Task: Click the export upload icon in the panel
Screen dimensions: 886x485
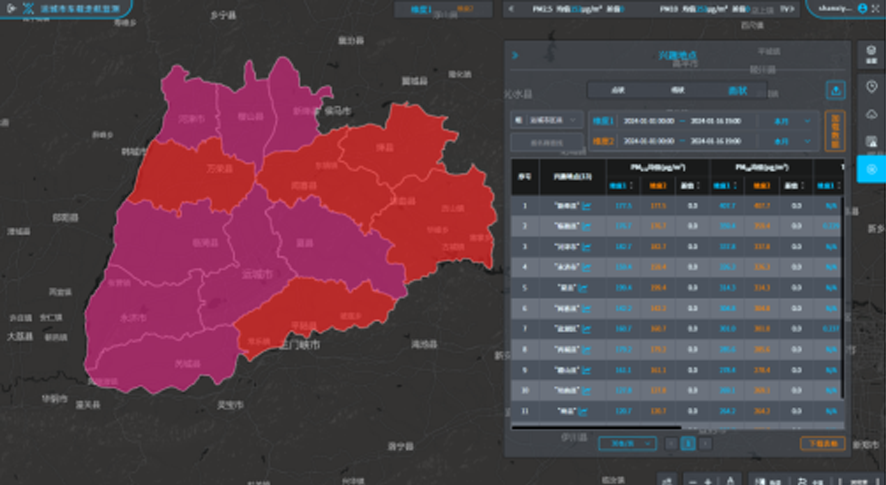Action: [x=835, y=90]
